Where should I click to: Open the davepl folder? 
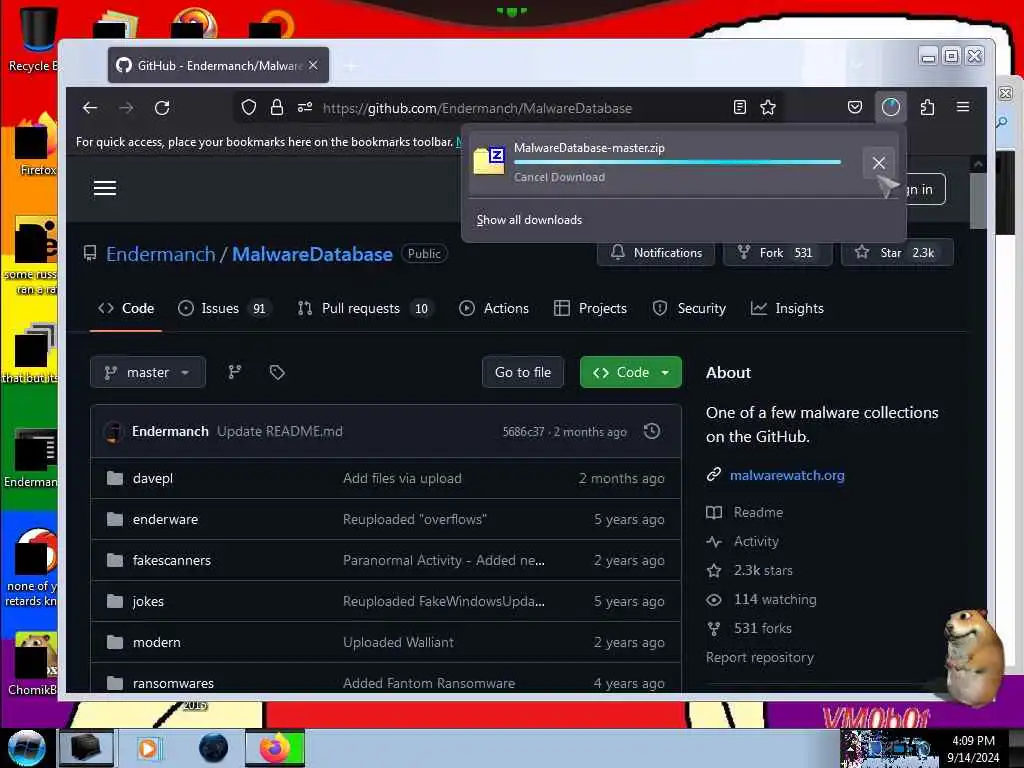click(x=153, y=479)
